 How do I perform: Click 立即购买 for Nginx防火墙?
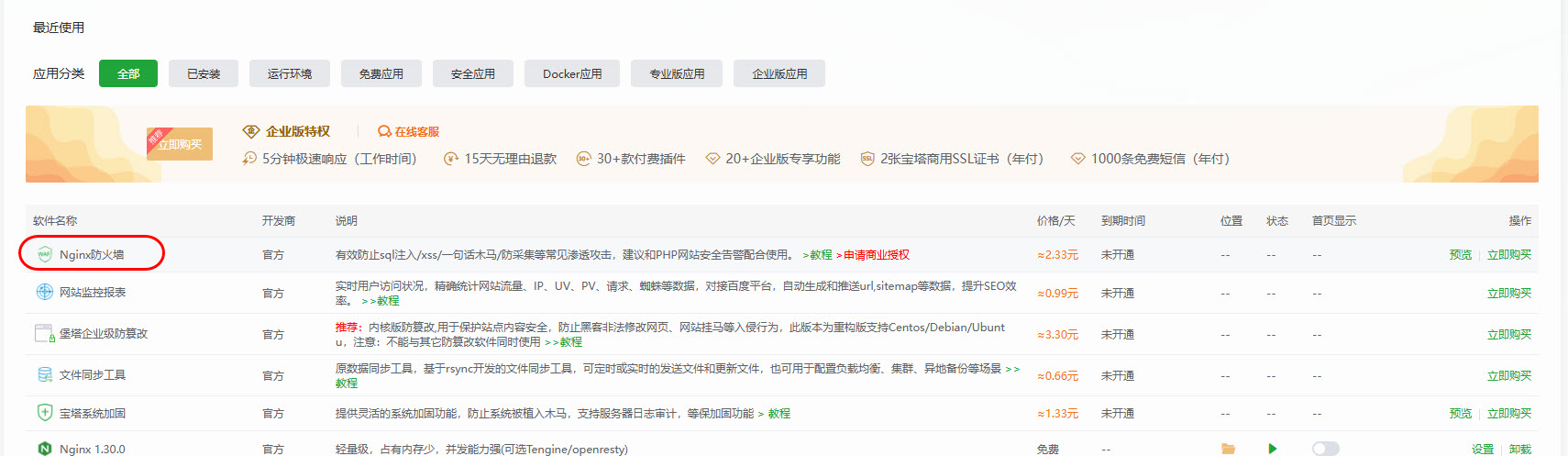(x=1509, y=254)
